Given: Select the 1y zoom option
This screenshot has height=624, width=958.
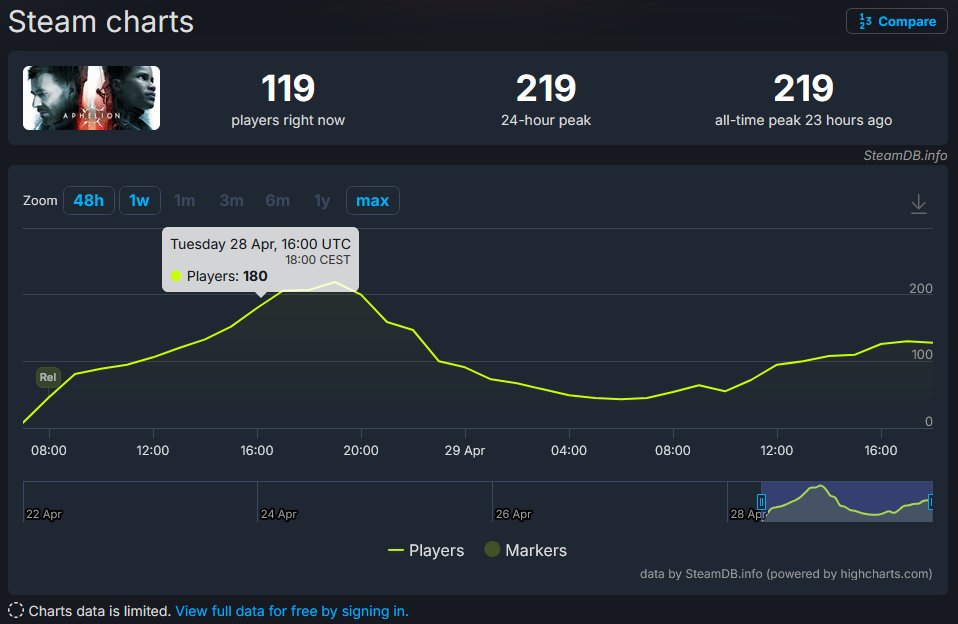Looking at the screenshot, I should pos(322,200).
